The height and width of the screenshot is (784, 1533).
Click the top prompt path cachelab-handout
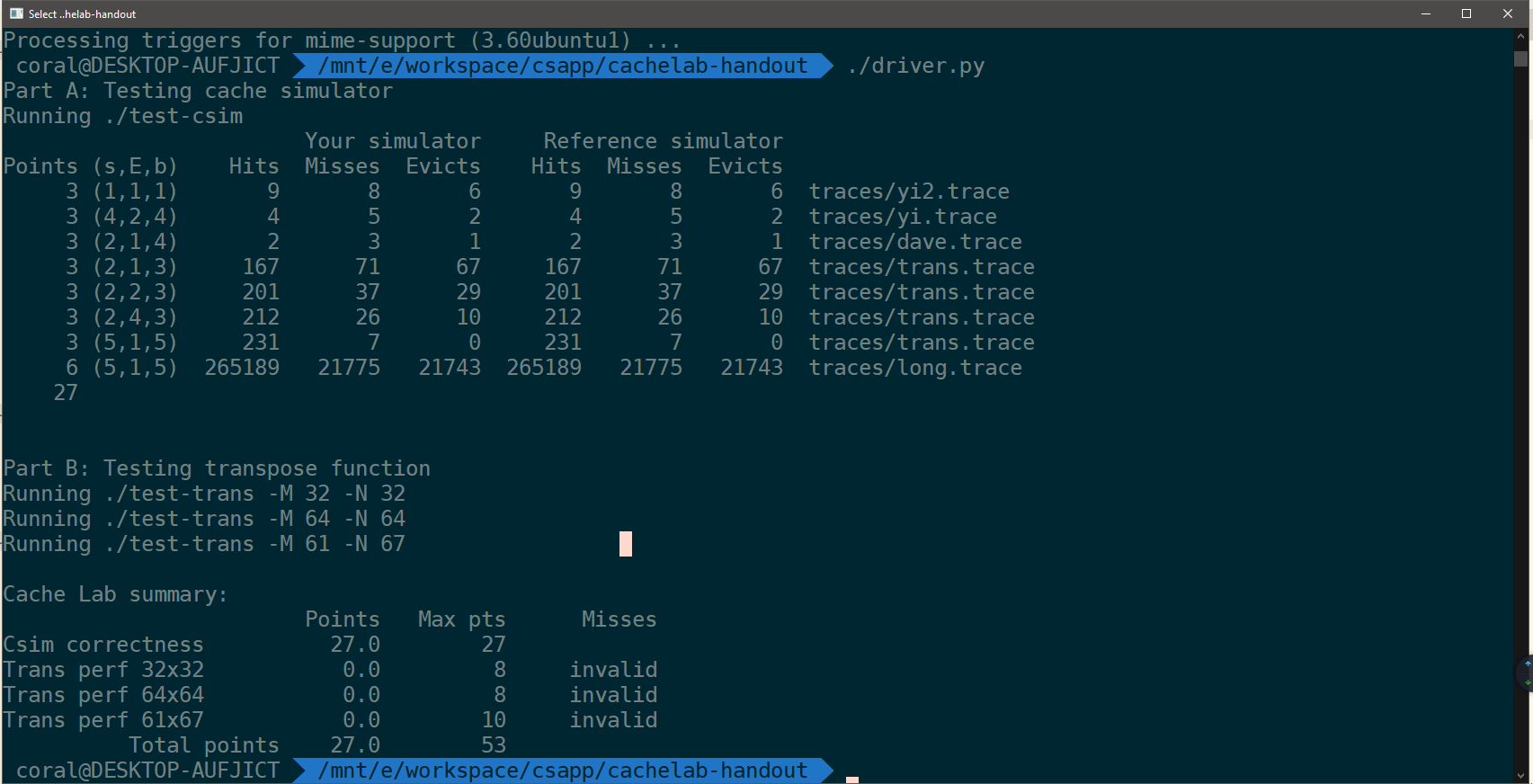pos(562,66)
